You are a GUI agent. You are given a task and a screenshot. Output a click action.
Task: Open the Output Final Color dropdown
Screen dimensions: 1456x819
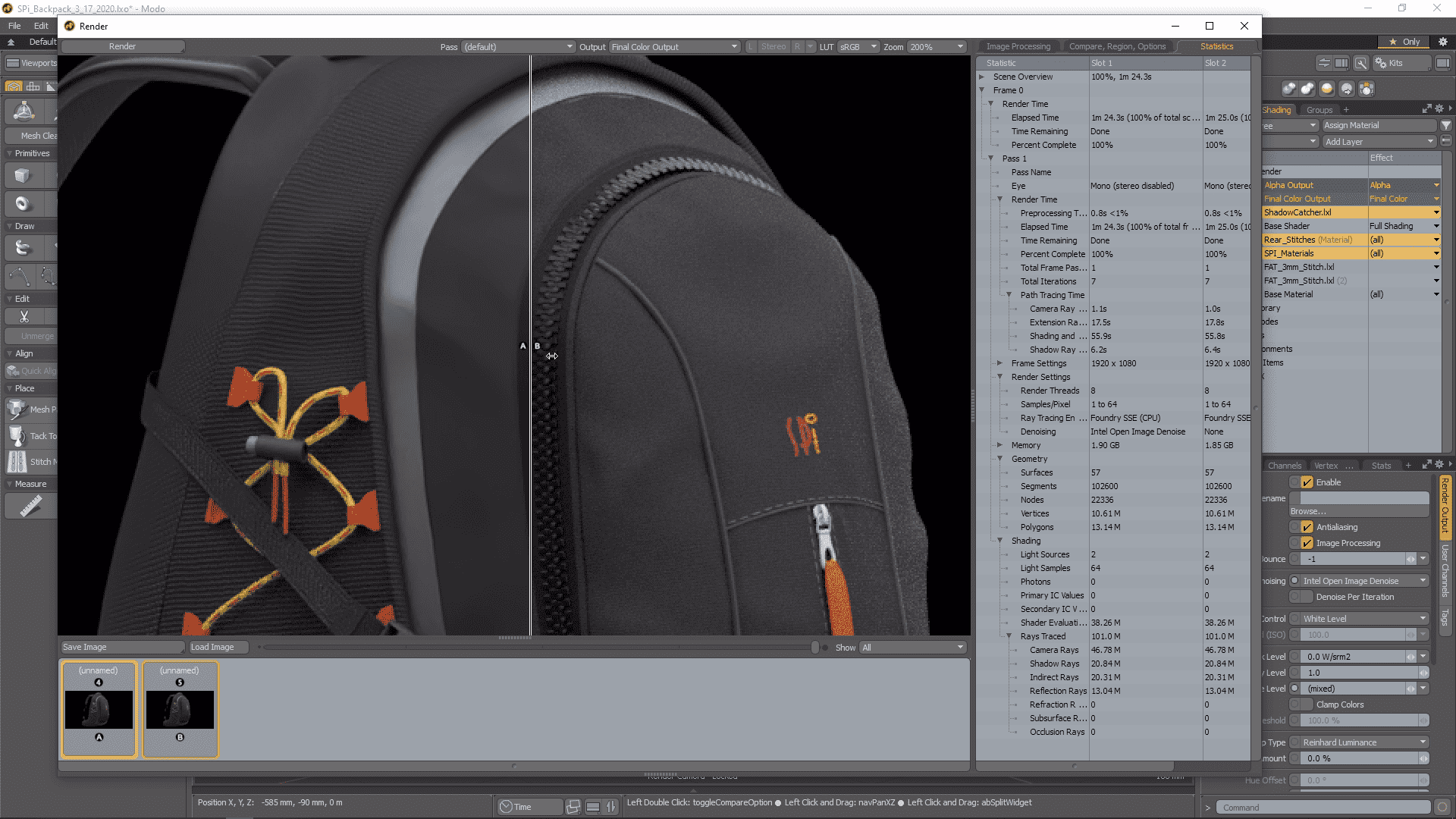click(x=674, y=47)
